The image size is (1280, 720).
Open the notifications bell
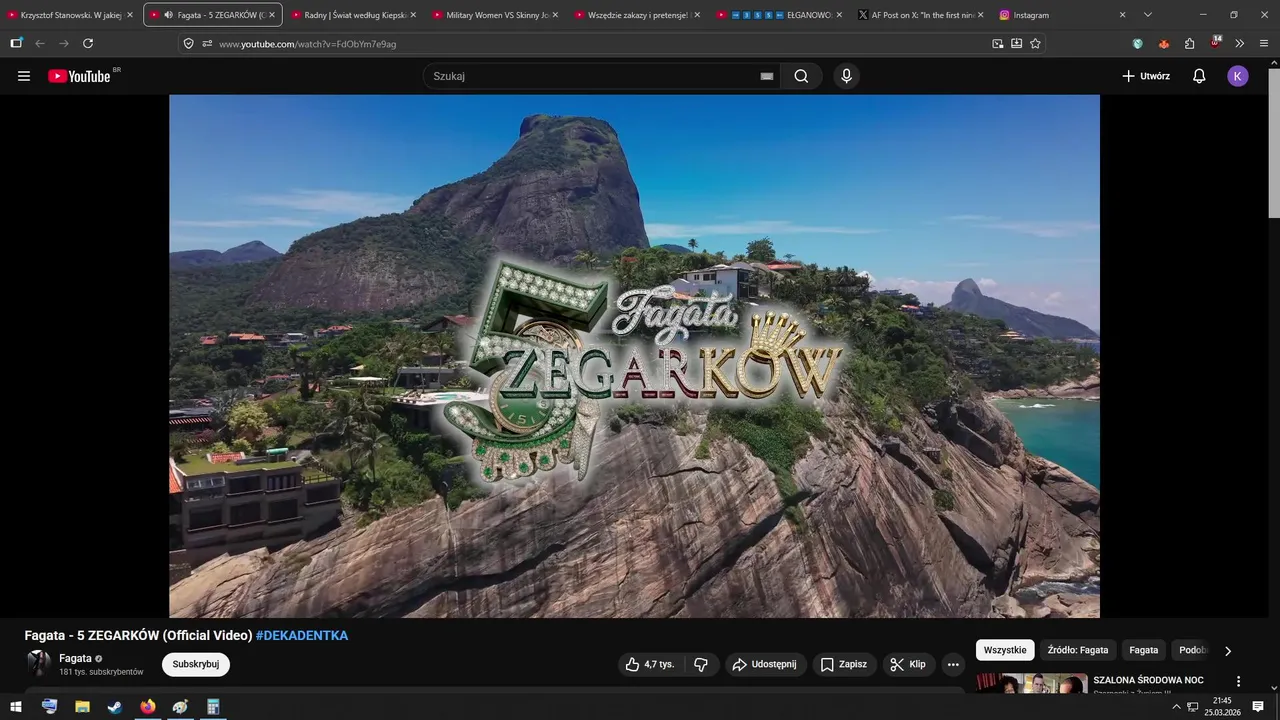coord(1199,76)
